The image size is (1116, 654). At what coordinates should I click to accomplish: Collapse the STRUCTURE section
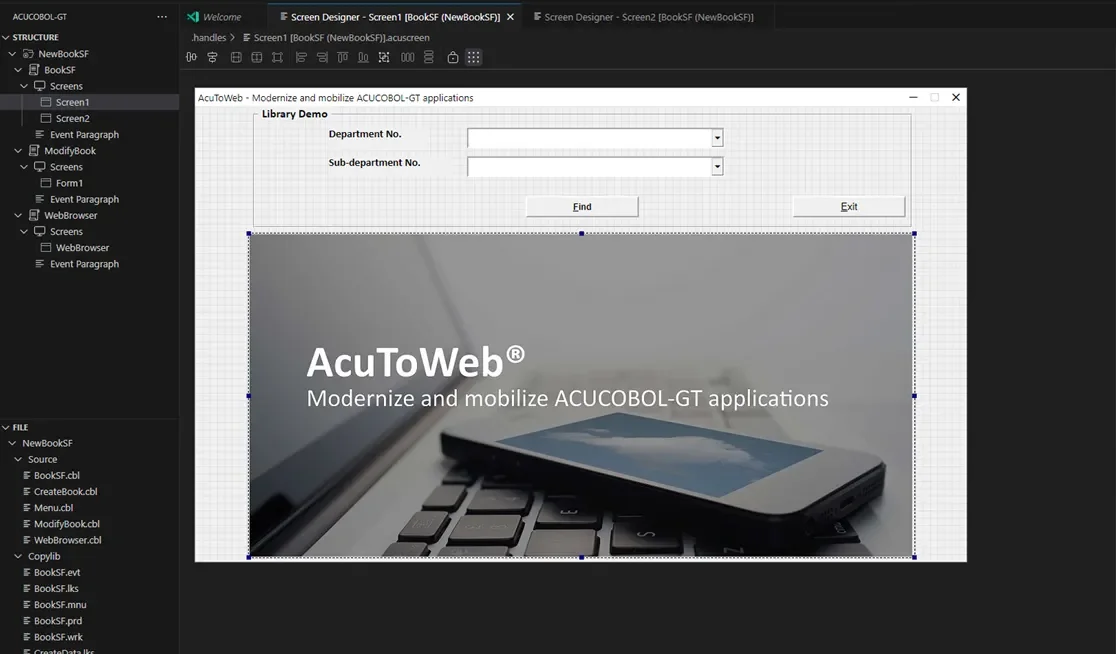(6, 37)
